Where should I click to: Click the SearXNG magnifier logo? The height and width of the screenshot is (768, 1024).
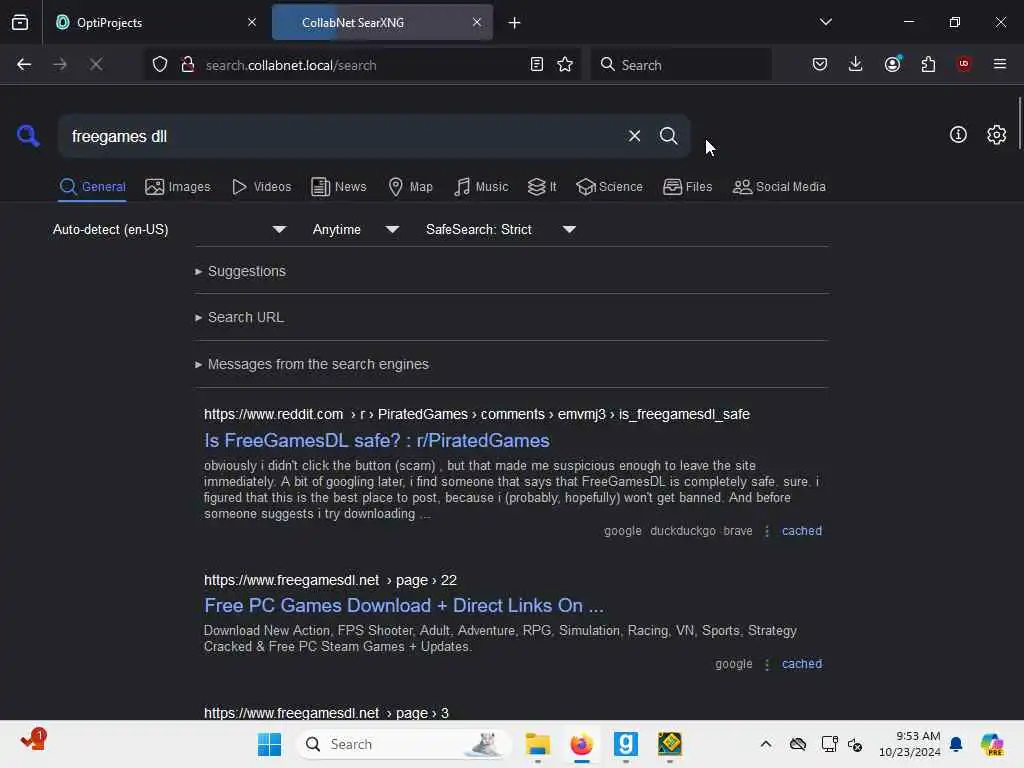(28, 136)
